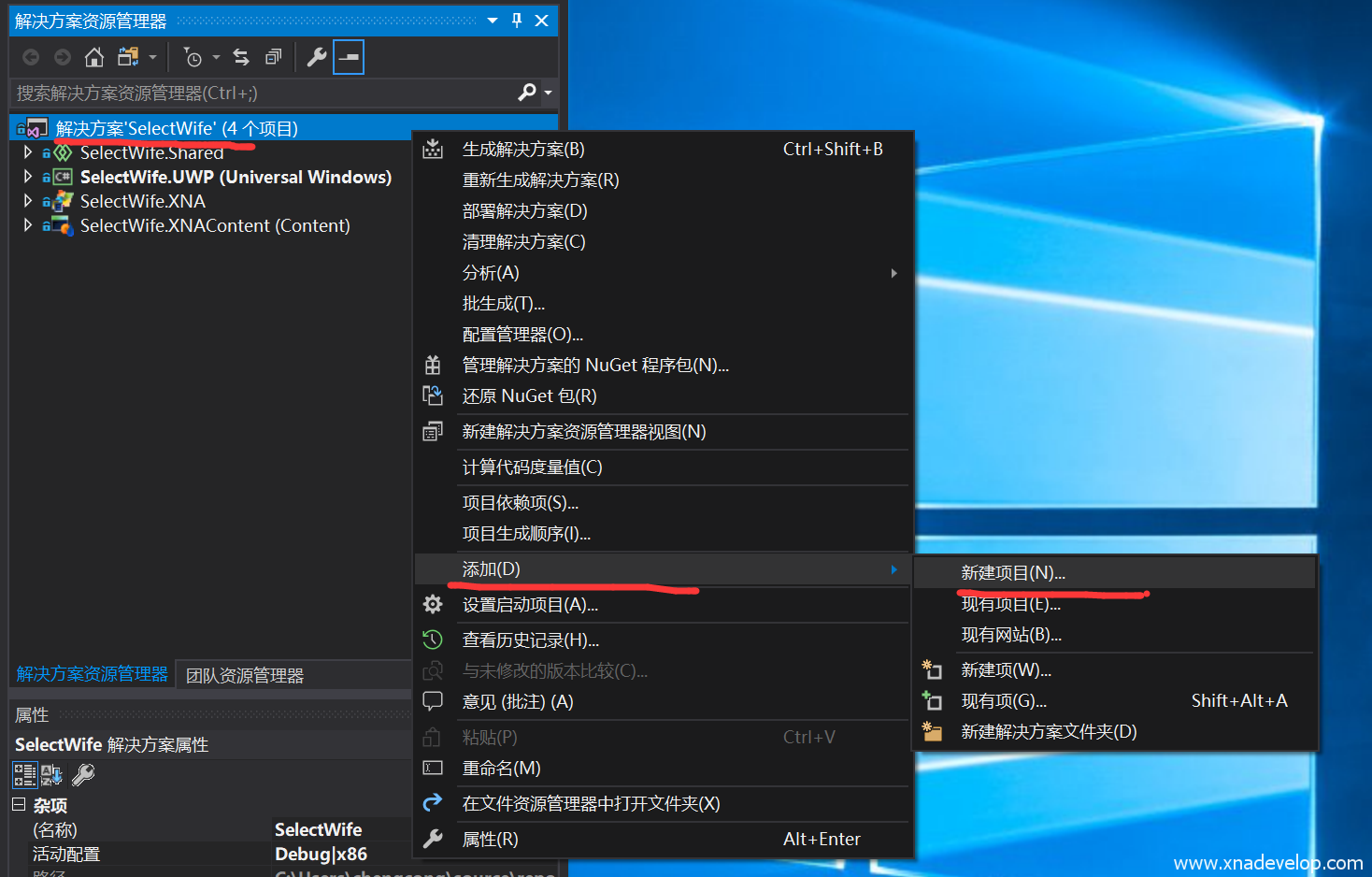Toggle Alphabetical sort in Properties panel
Screen dimensions: 1372x877
tap(51, 774)
